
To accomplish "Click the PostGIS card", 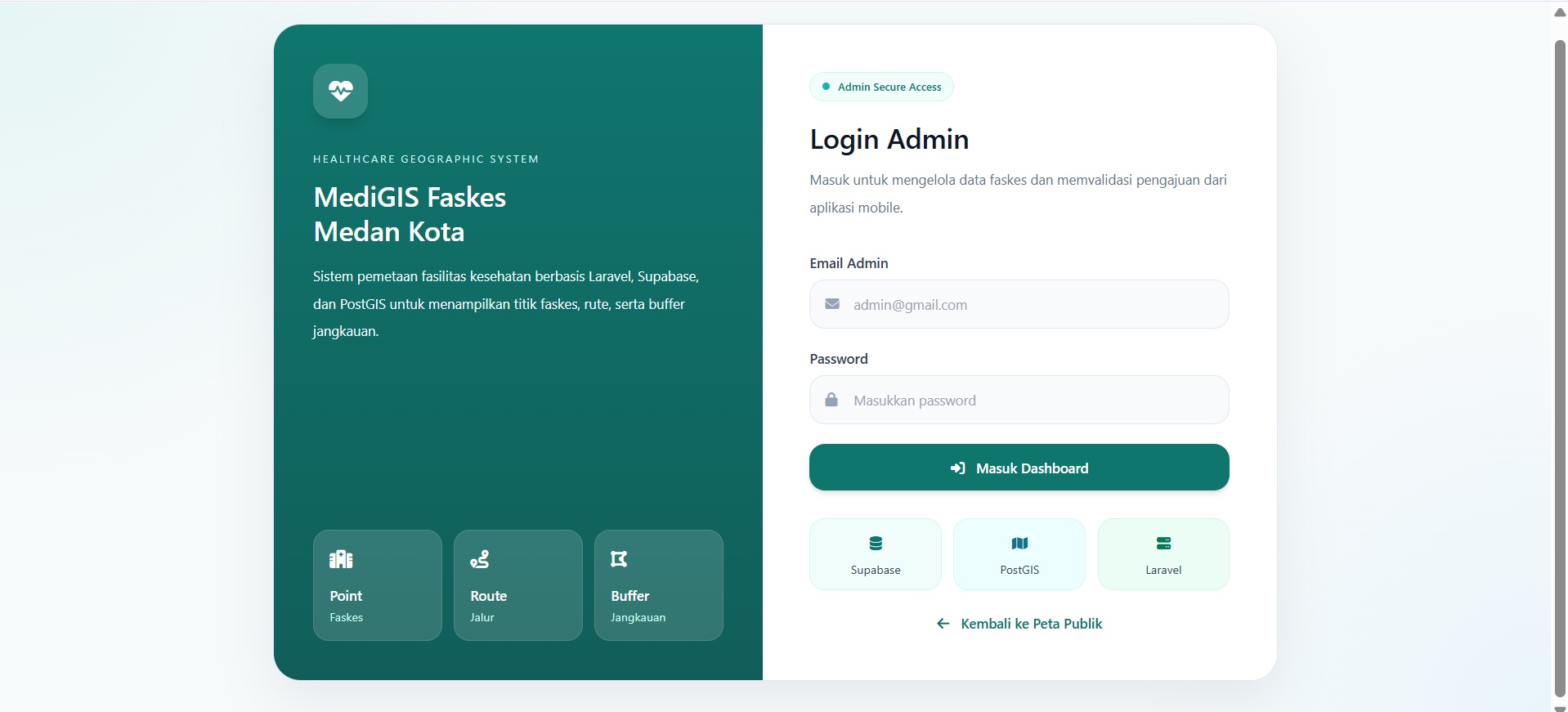I will point(1019,554).
